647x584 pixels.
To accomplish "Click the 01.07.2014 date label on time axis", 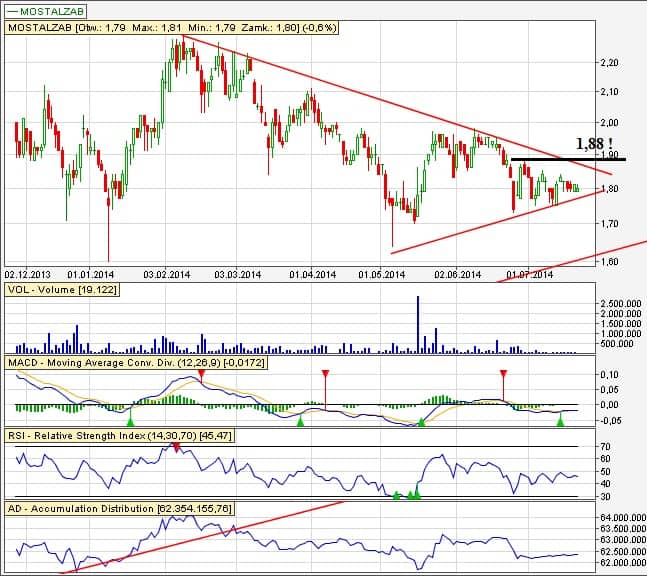I will point(529,273).
